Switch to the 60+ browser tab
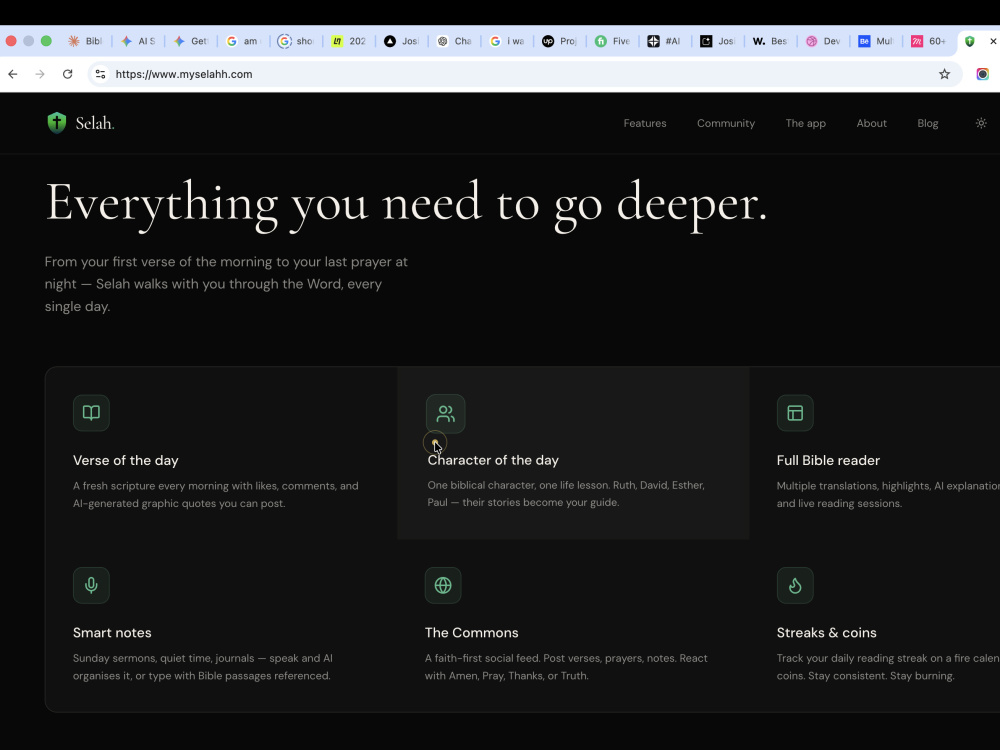Screen dimensions: 1000x750 coord(929,41)
